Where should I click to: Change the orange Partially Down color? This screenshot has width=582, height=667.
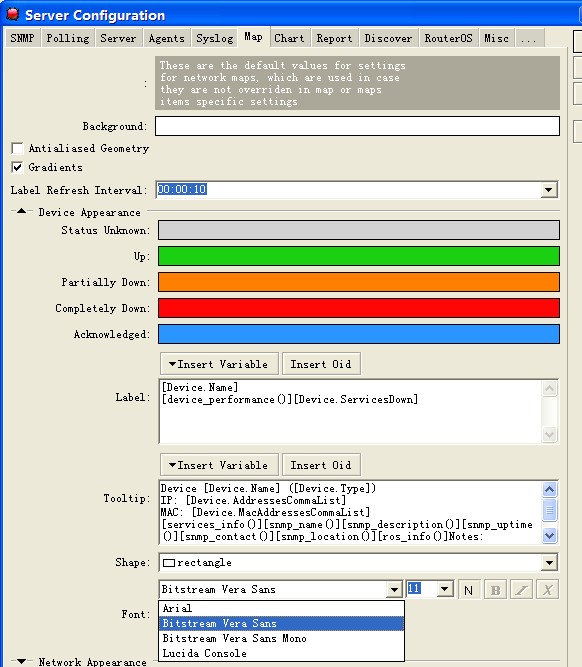pyautogui.click(x=359, y=282)
